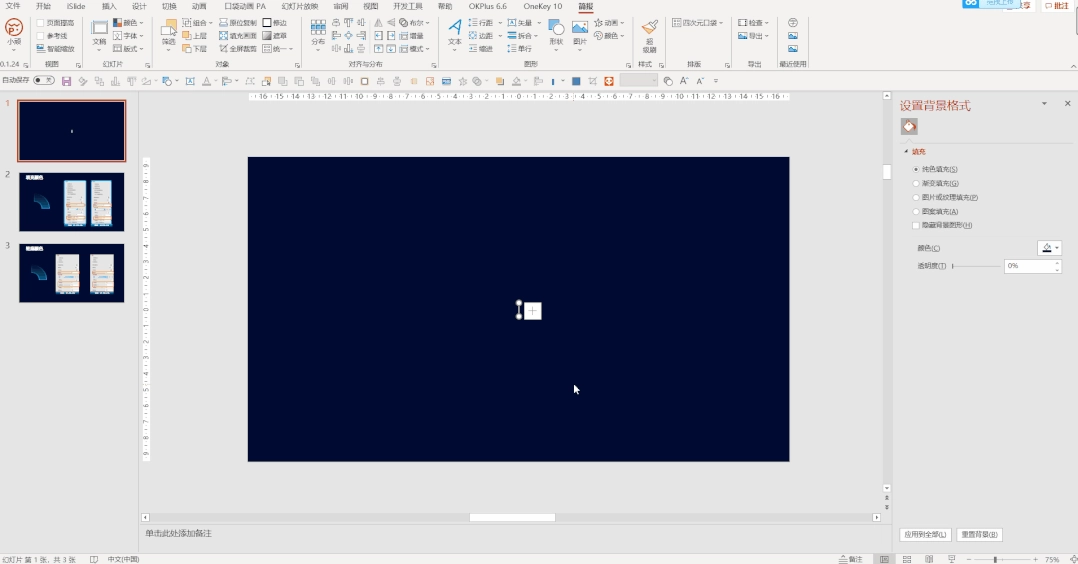Click 全屏裁剪 full-screen crop tool
This screenshot has width=1078, height=564.
pyautogui.click(x=238, y=49)
